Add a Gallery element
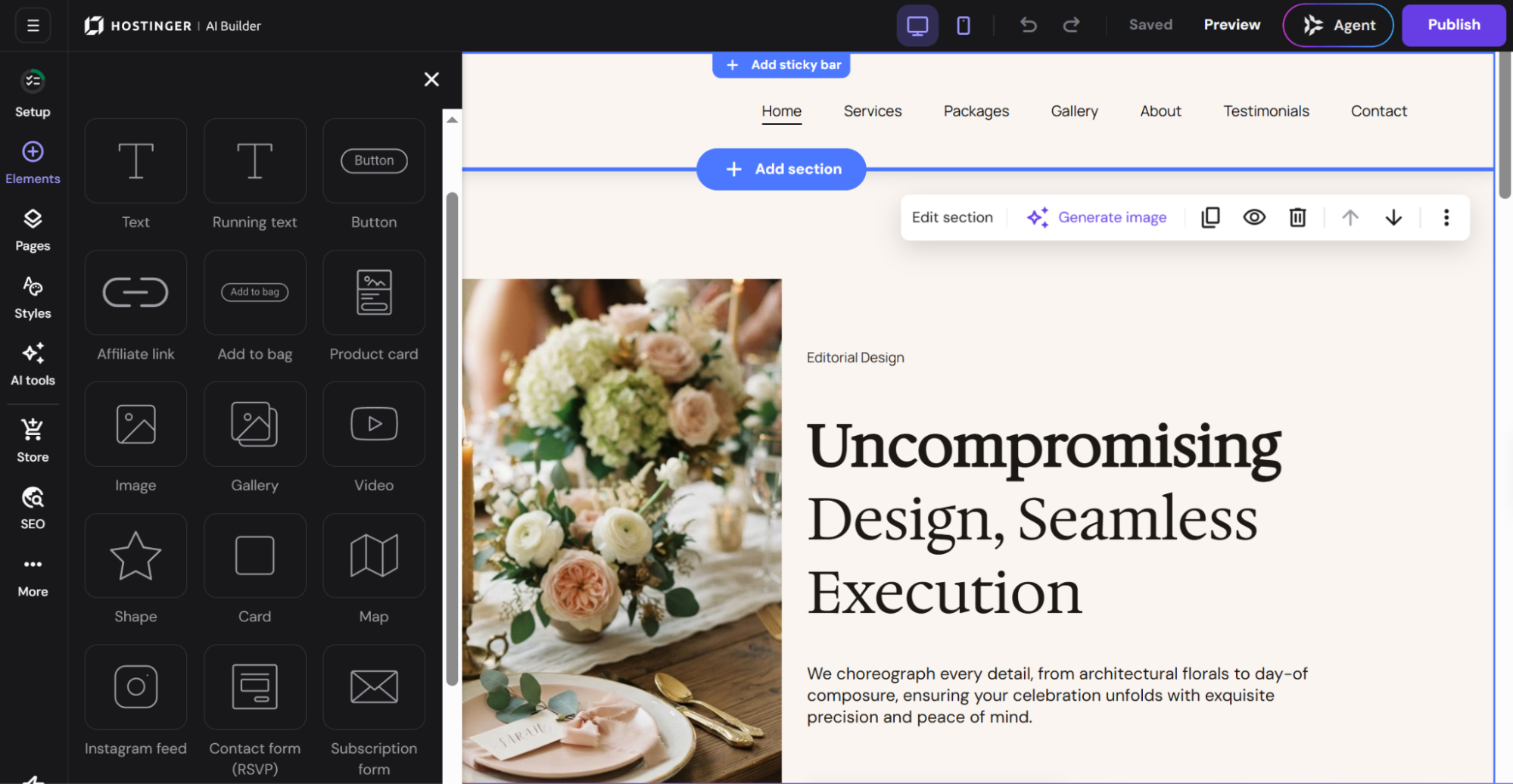 point(255,424)
